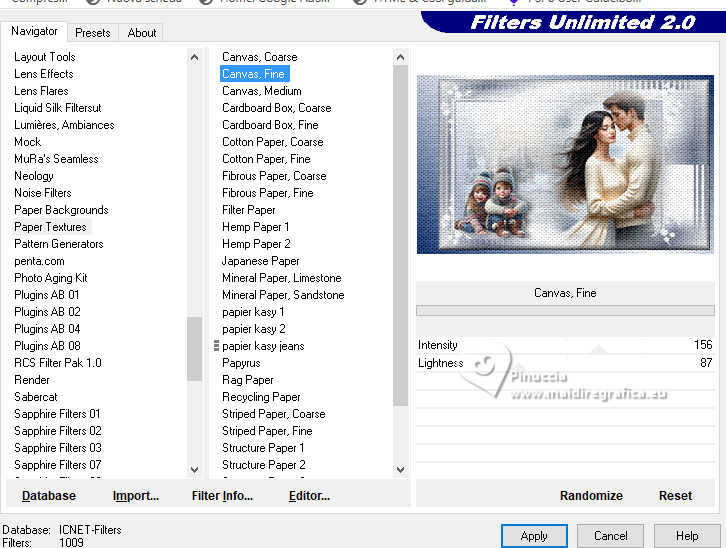Screen dimensions: 726x548
Task: Choose Mineral Paper, Limestone filter
Action: click(282, 278)
